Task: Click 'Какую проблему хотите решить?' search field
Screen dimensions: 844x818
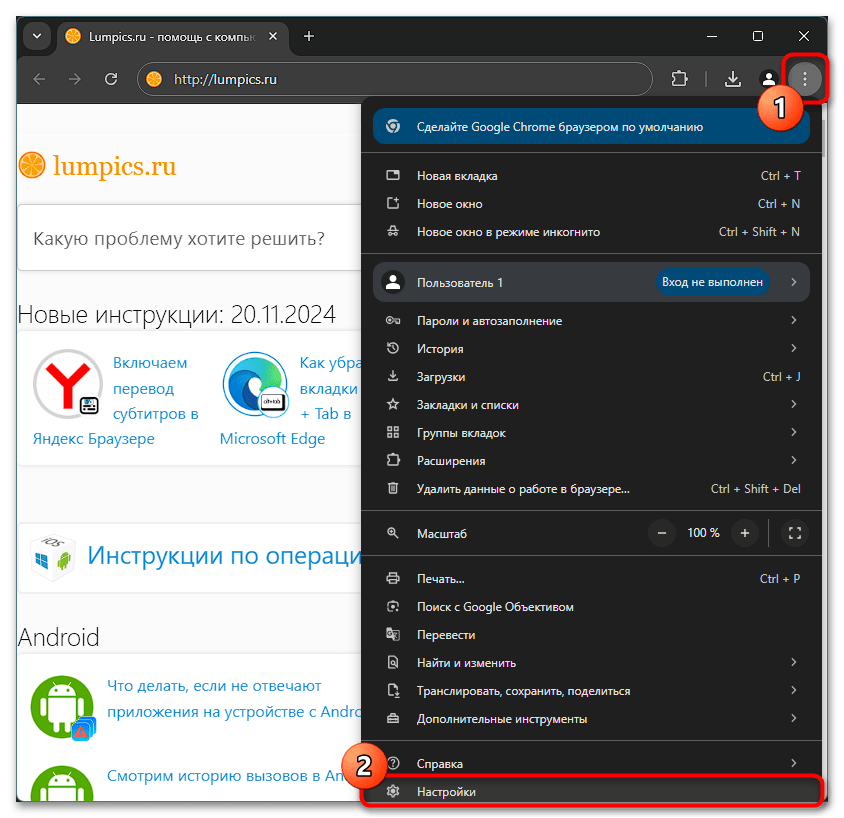Action: point(189,238)
